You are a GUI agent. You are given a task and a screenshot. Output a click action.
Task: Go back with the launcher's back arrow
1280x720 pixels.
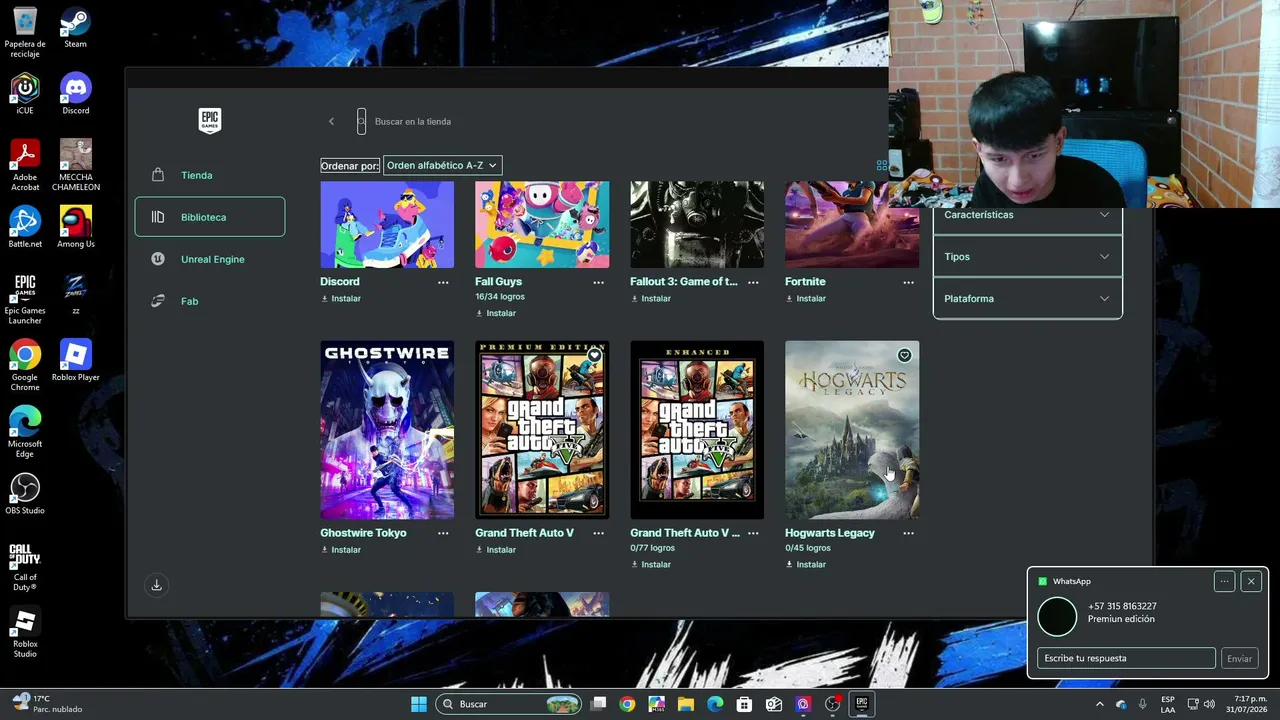pos(331,122)
